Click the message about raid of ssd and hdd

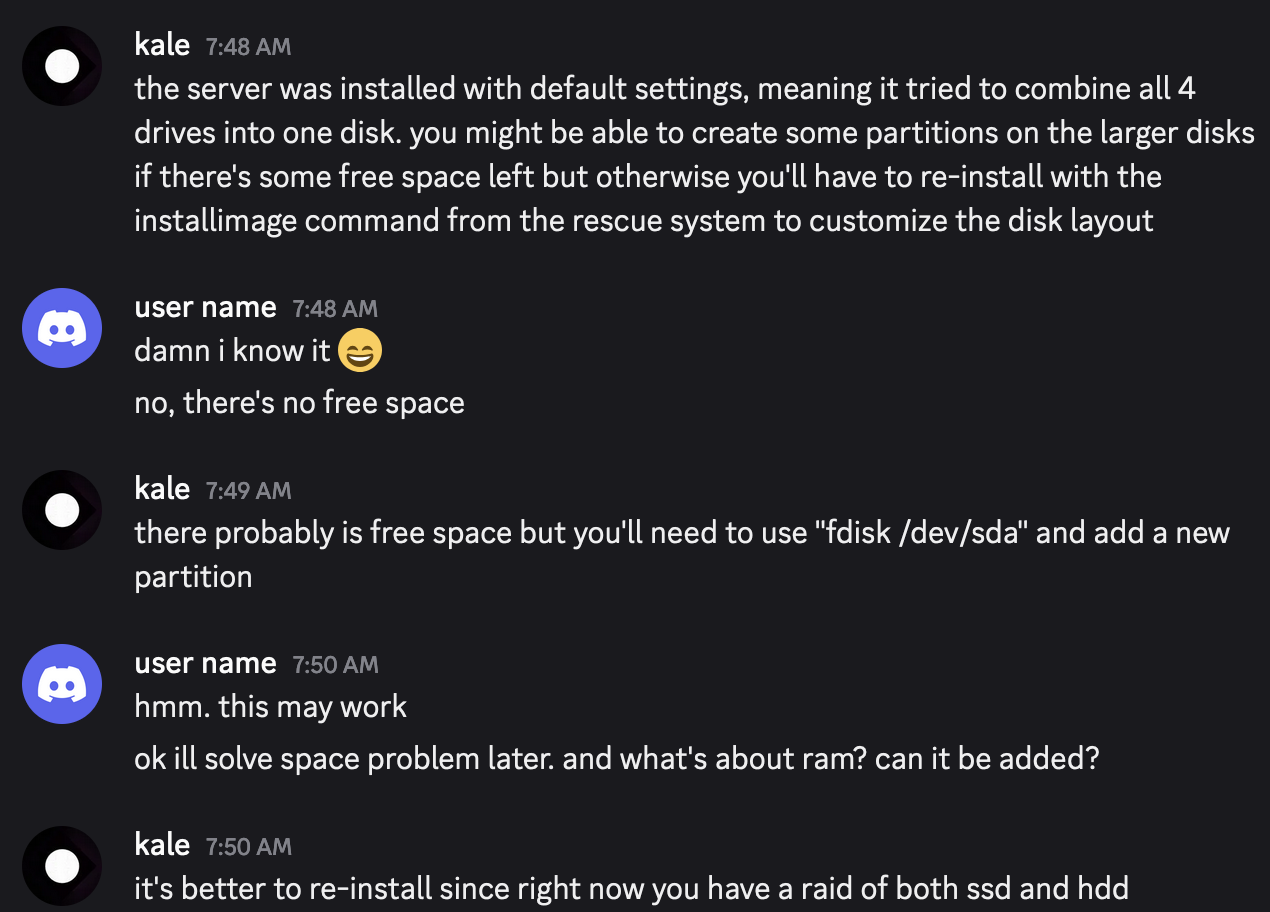631,888
